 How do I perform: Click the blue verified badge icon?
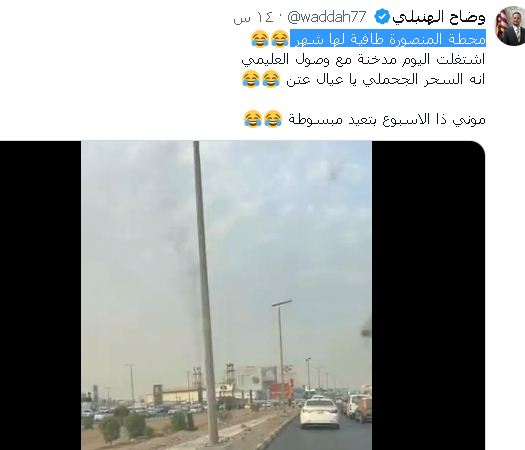382,17
